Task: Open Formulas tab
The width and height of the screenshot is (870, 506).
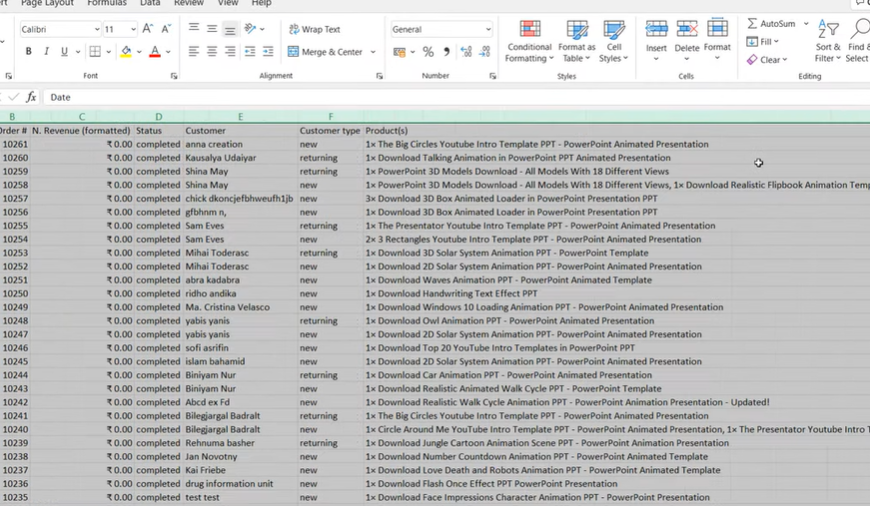Action: click(107, 3)
